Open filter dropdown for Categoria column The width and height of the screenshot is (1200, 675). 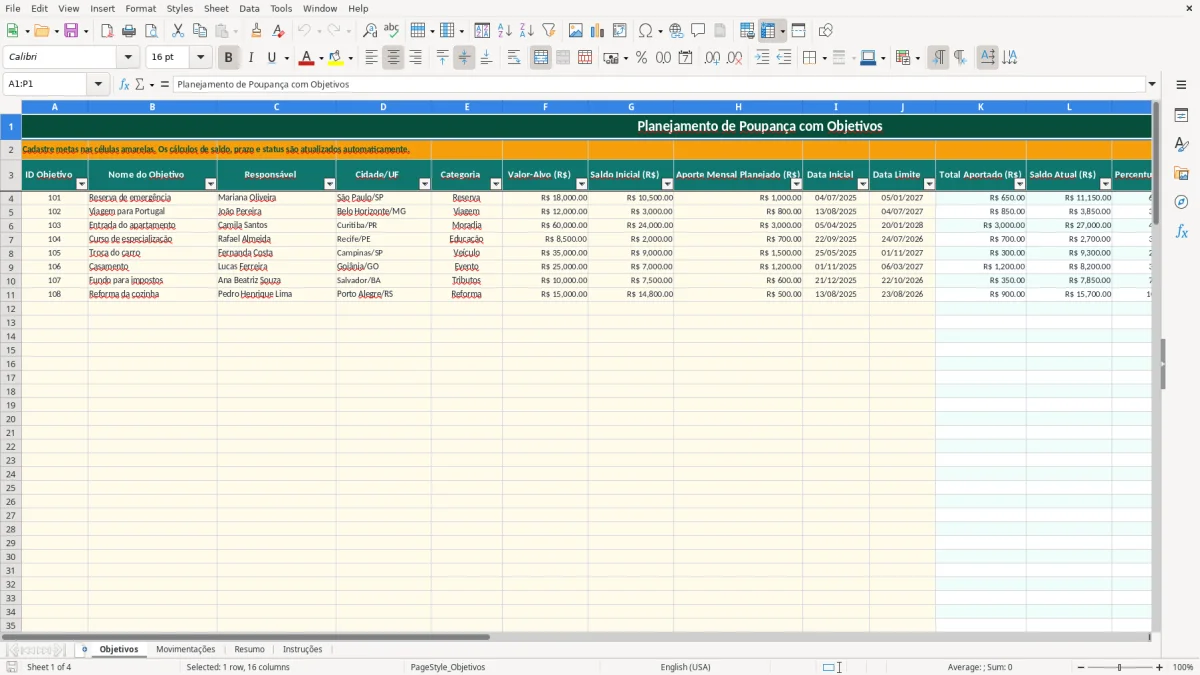496,184
